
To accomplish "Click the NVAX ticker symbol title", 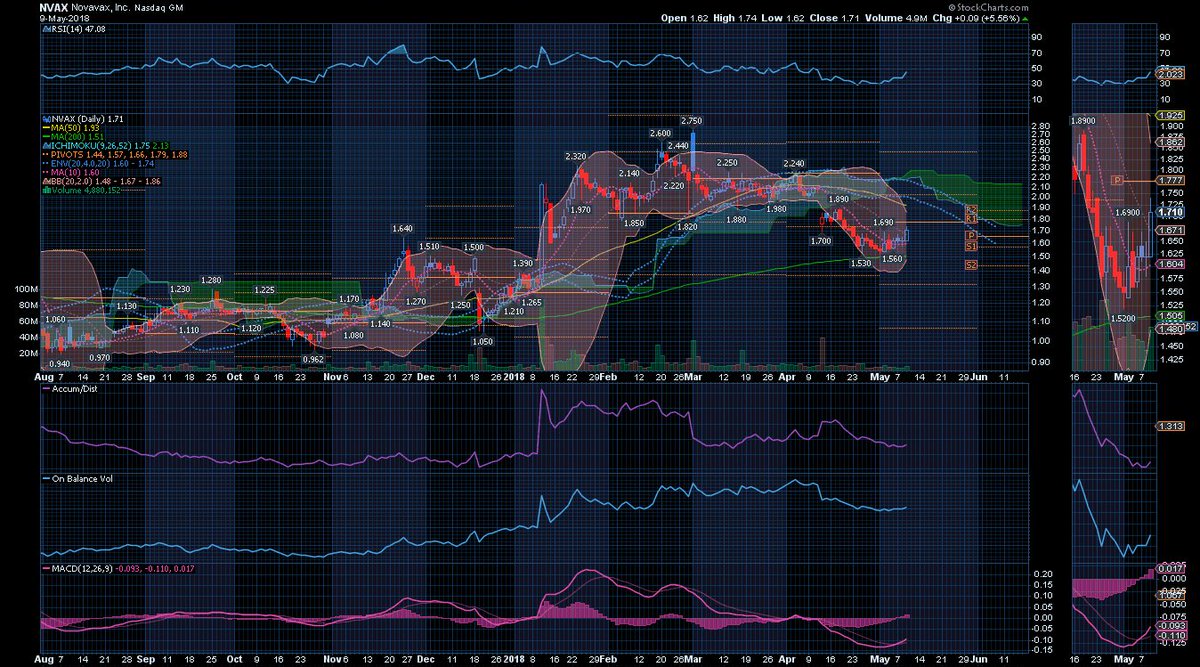I will [54, 7].
